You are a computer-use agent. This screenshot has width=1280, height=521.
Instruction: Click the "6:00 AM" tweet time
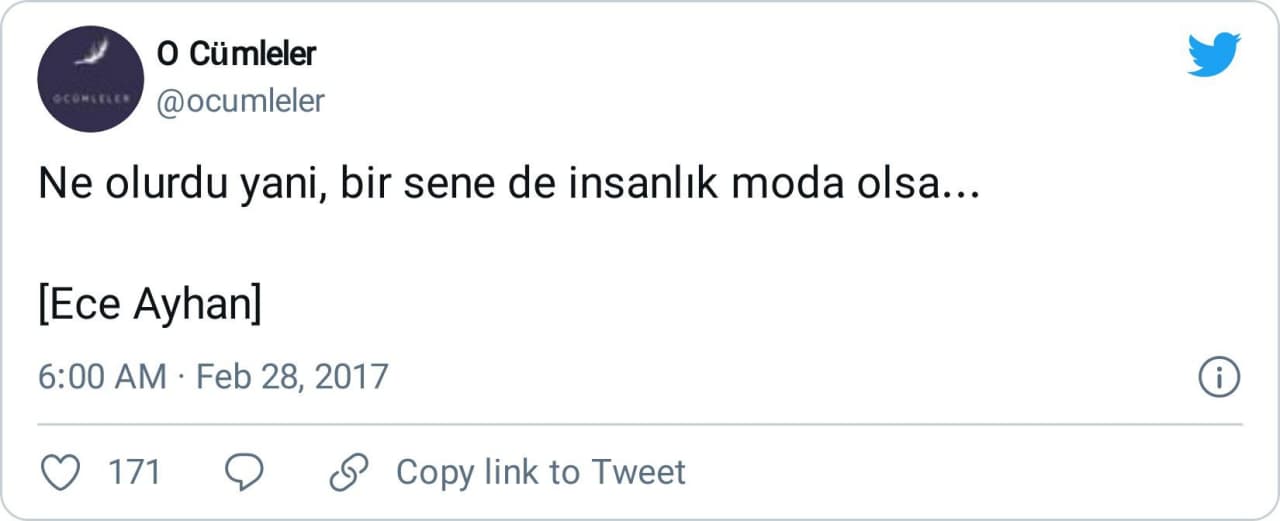102,377
